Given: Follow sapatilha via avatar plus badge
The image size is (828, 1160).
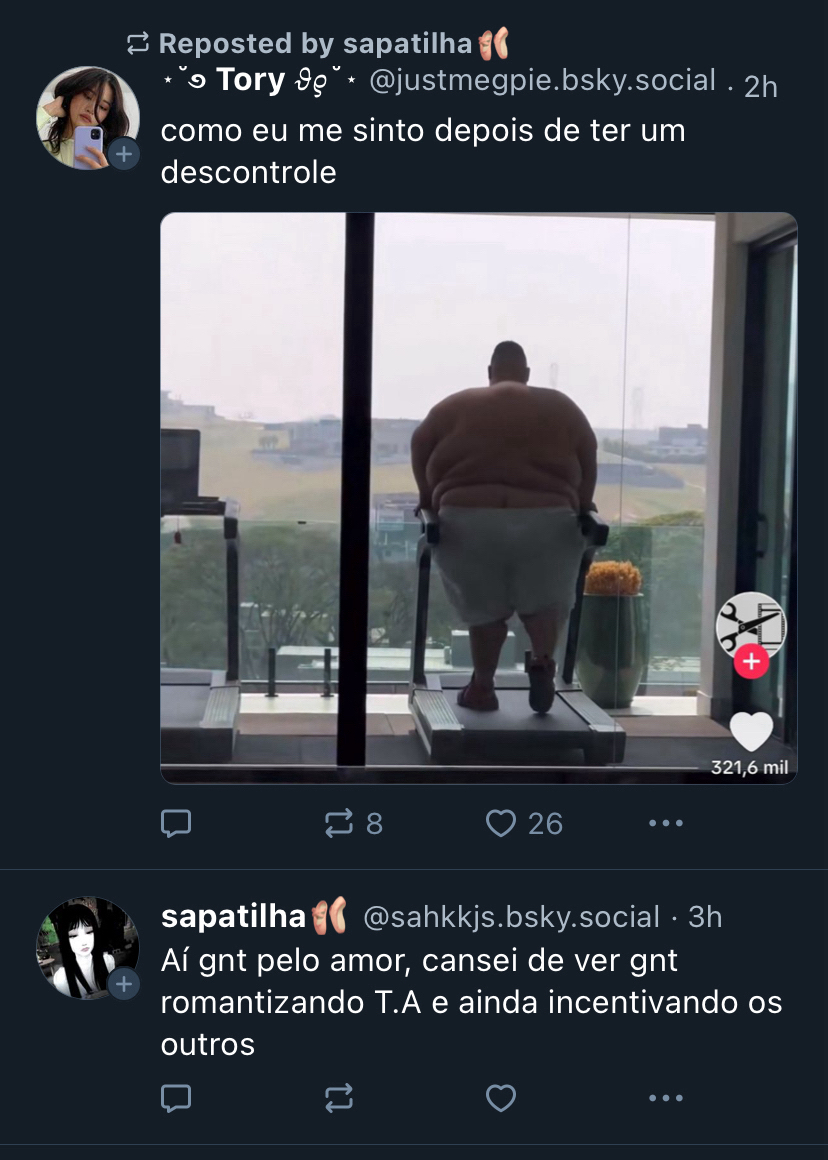Looking at the screenshot, I should [124, 984].
